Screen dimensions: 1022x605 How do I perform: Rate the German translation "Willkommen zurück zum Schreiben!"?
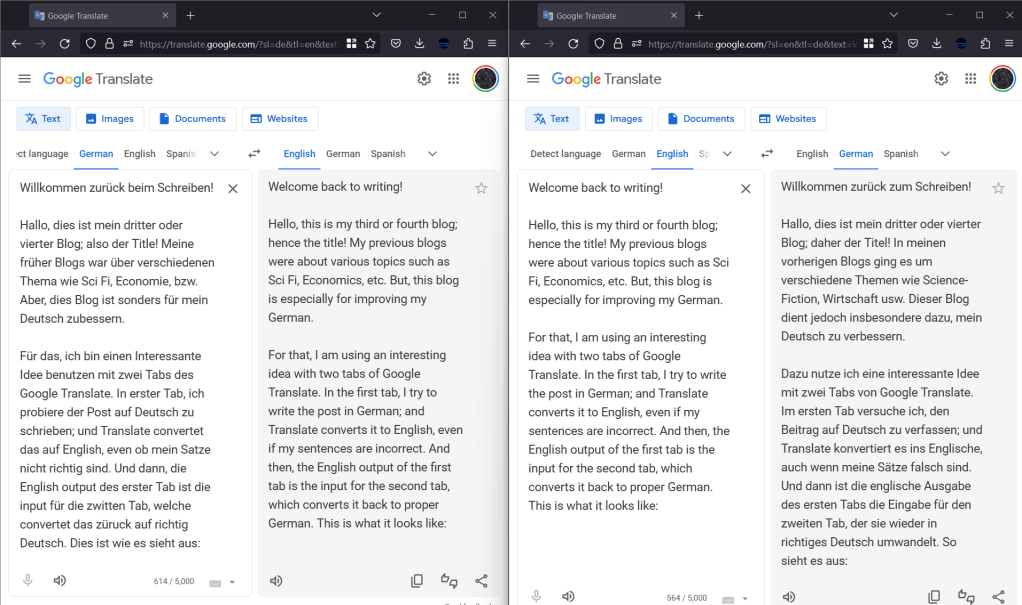tap(966, 596)
